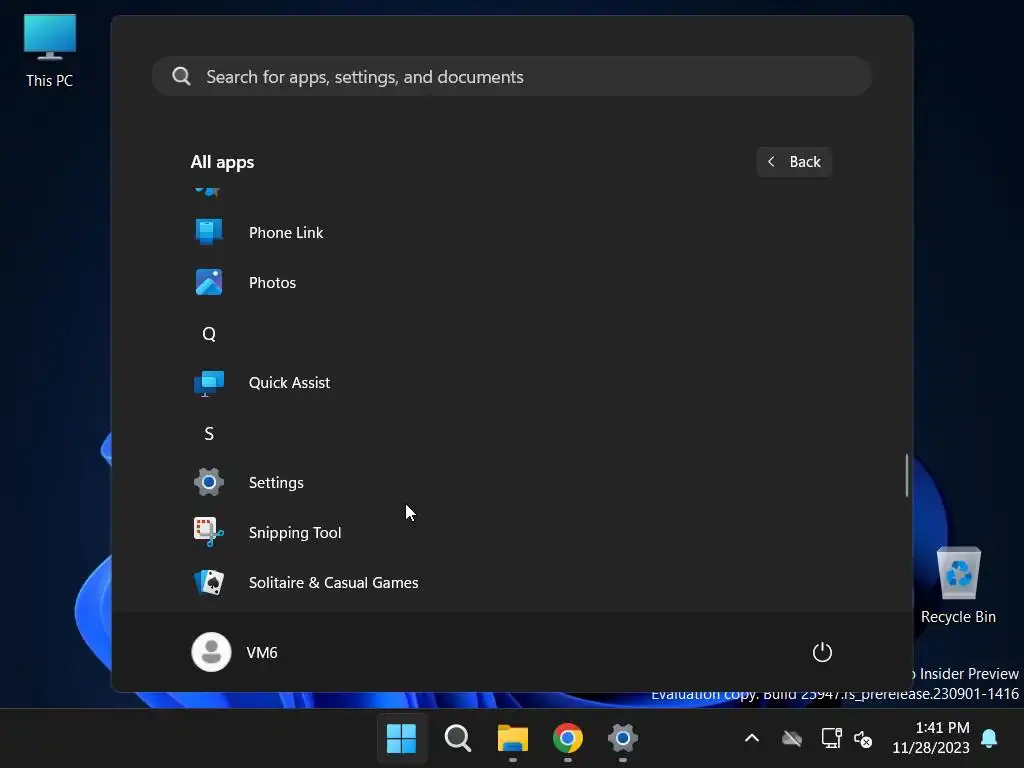Open taskbar Search icon

click(x=457, y=739)
